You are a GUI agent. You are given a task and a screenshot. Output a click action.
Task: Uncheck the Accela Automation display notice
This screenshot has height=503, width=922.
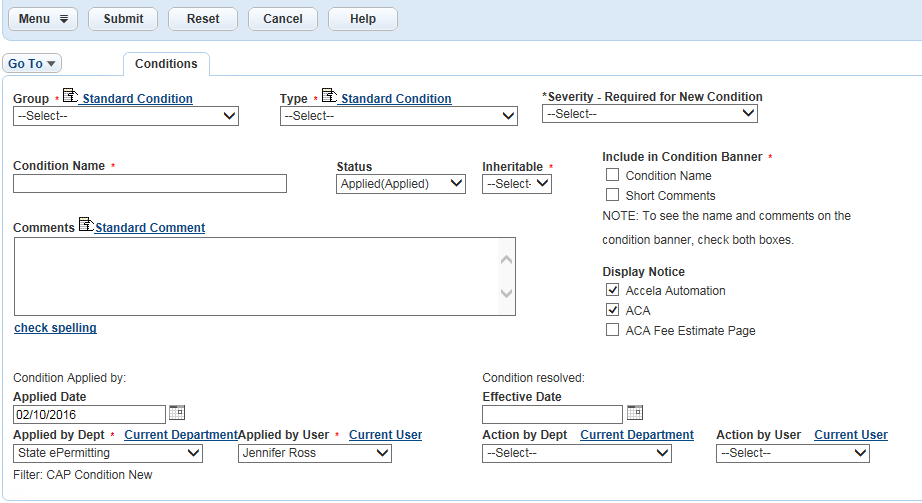point(612,290)
